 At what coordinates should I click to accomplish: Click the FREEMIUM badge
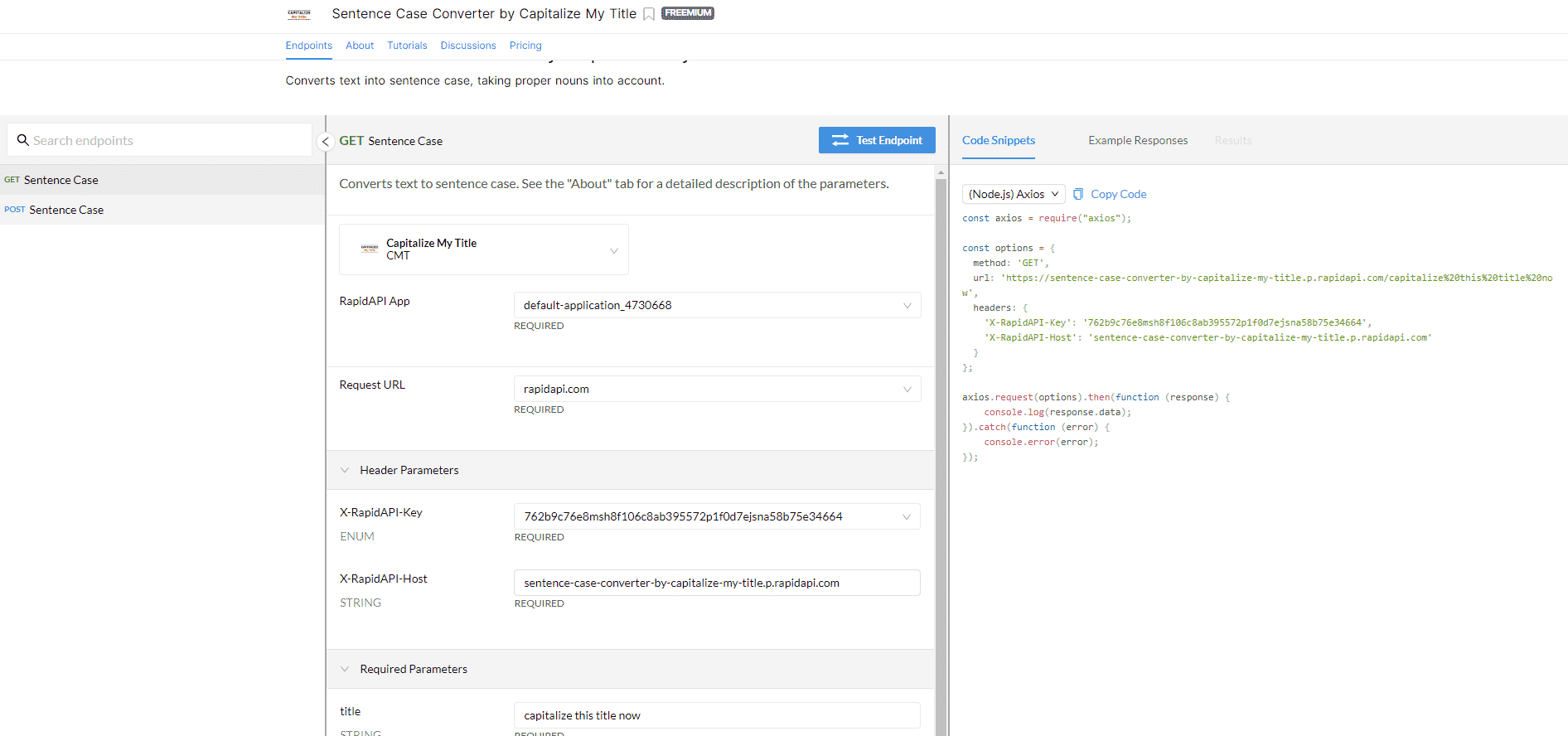(x=688, y=13)
